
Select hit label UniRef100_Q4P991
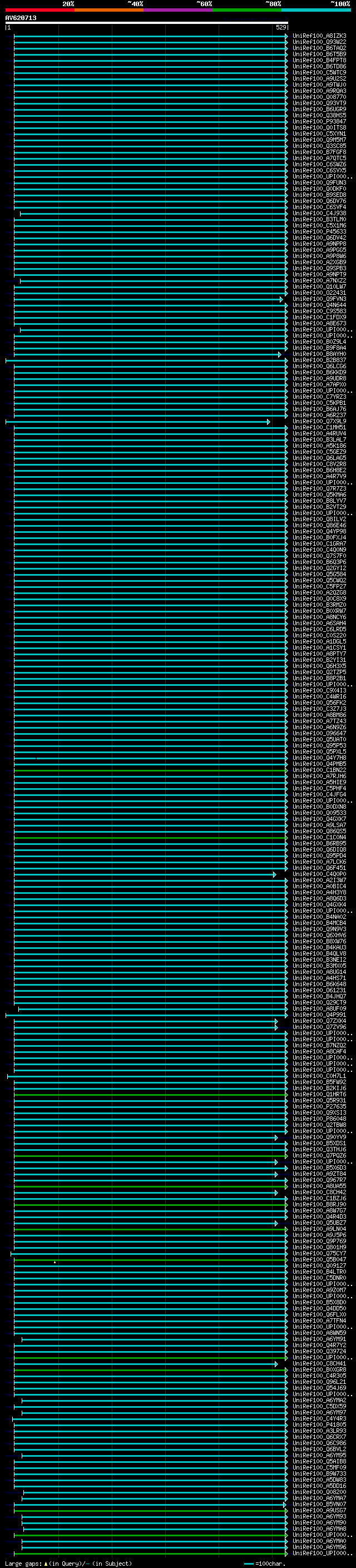point(319,1015)
